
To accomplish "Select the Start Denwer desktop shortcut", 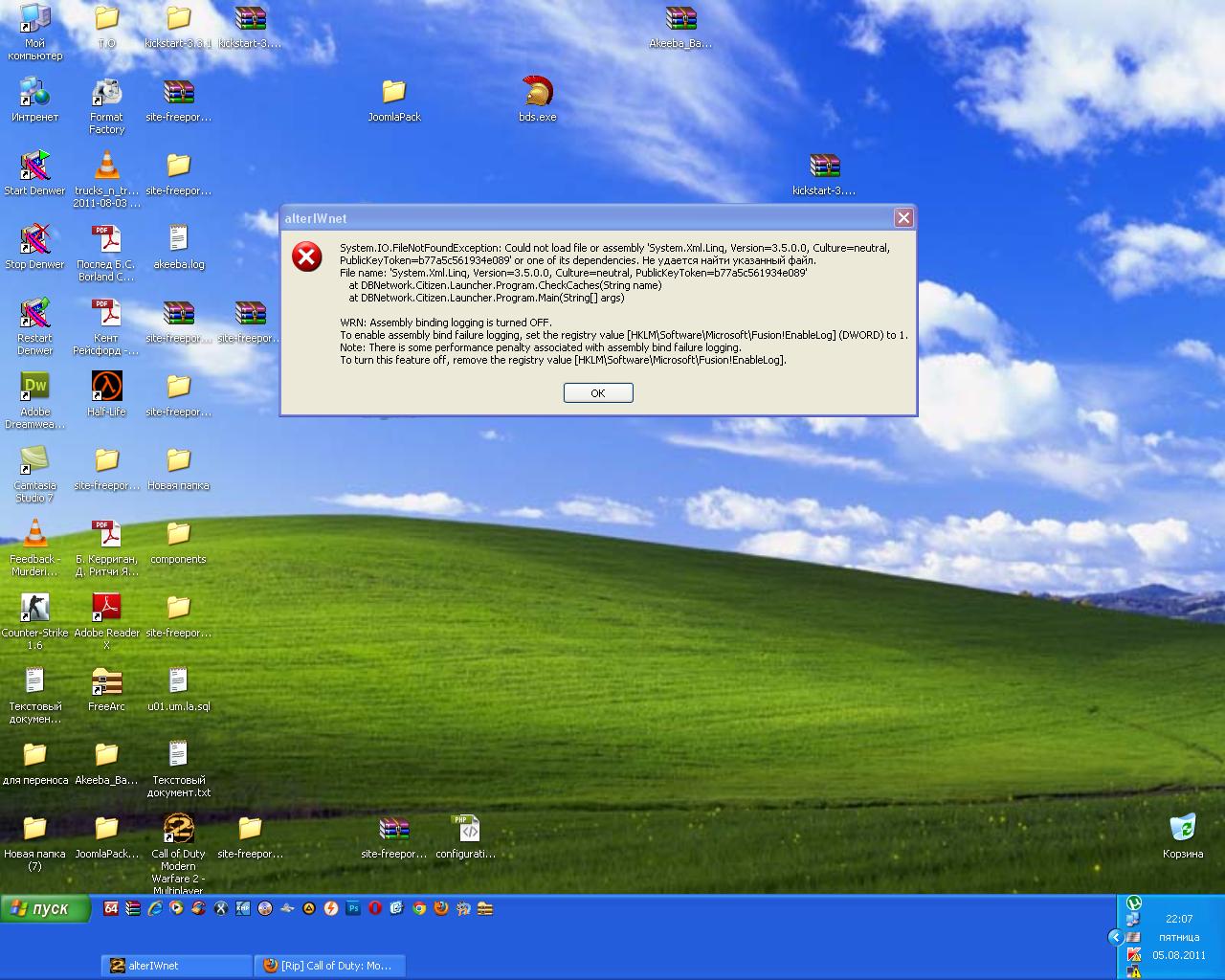I will (x=34, y=167).
